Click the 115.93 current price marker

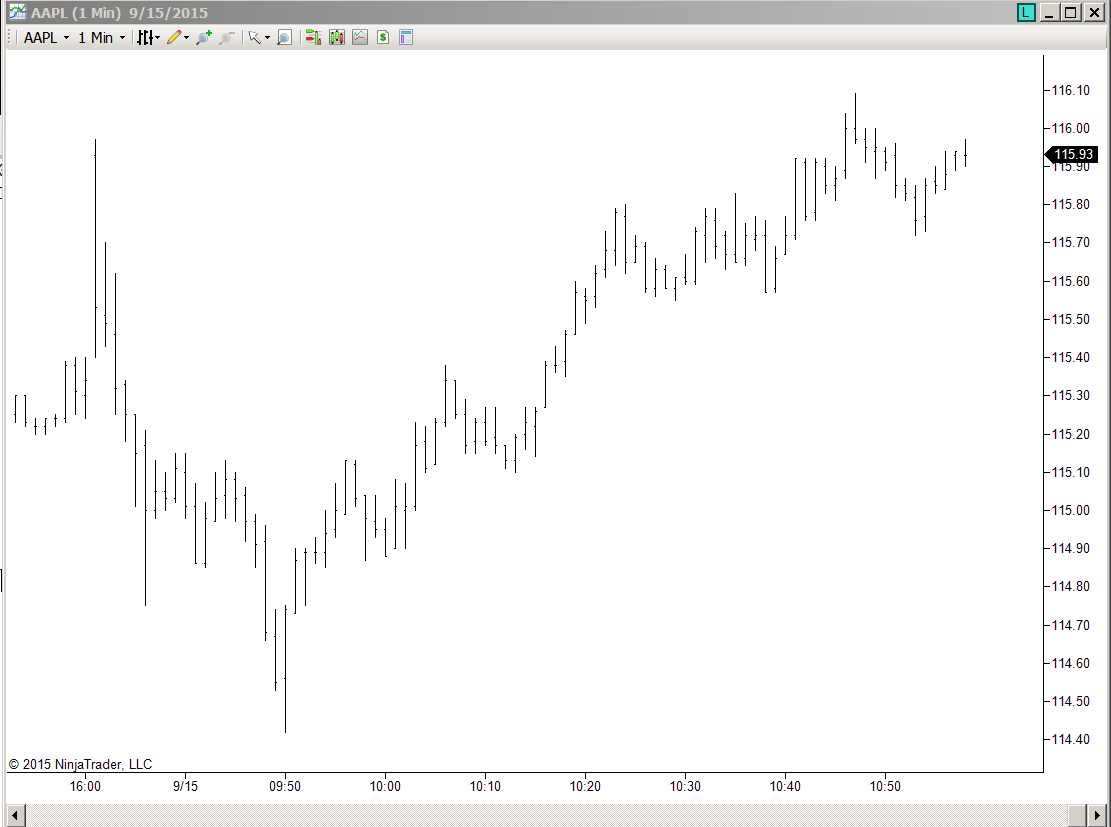coord(1072,154)
